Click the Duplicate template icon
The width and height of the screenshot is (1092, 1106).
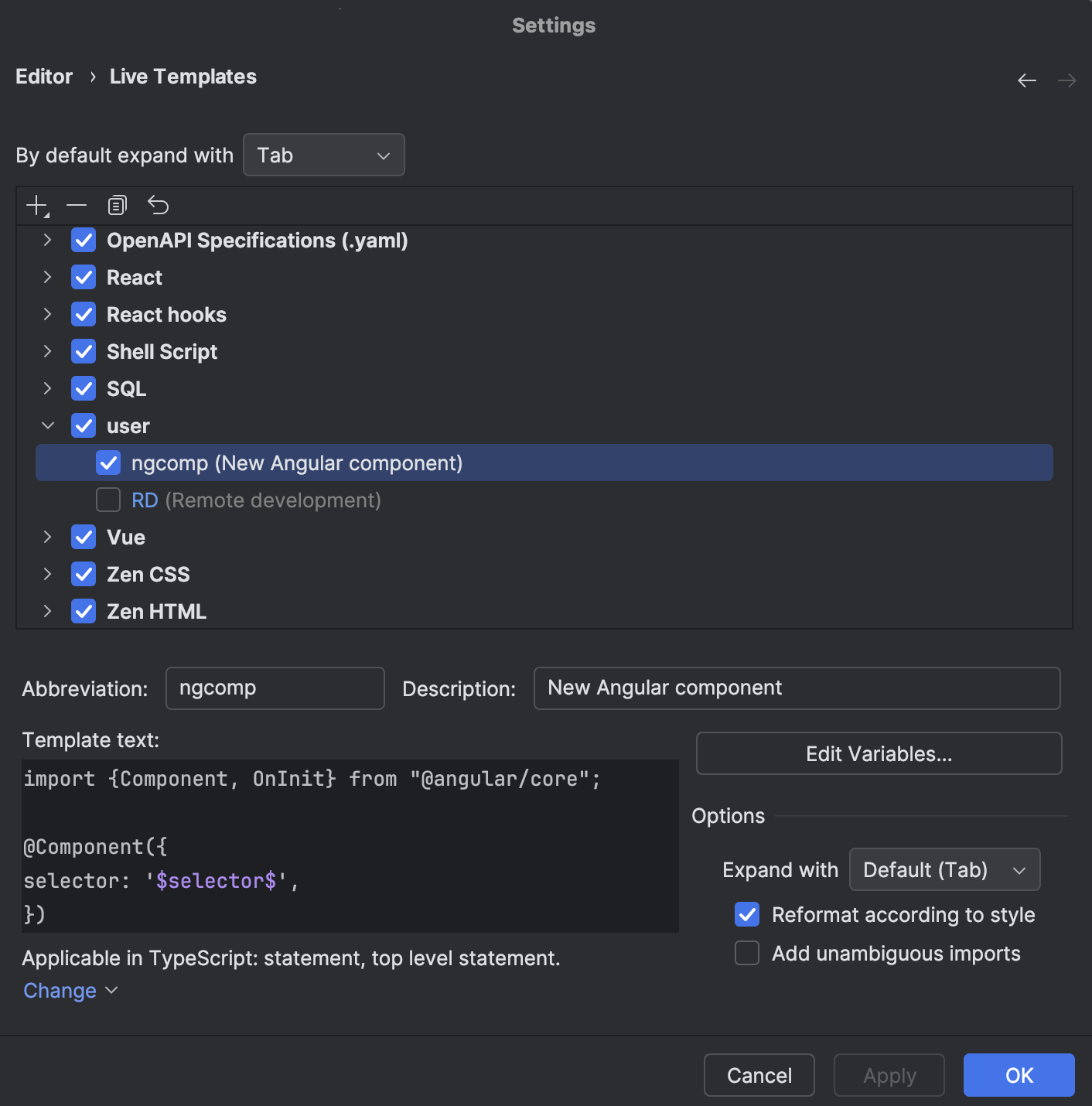(117, 206)
